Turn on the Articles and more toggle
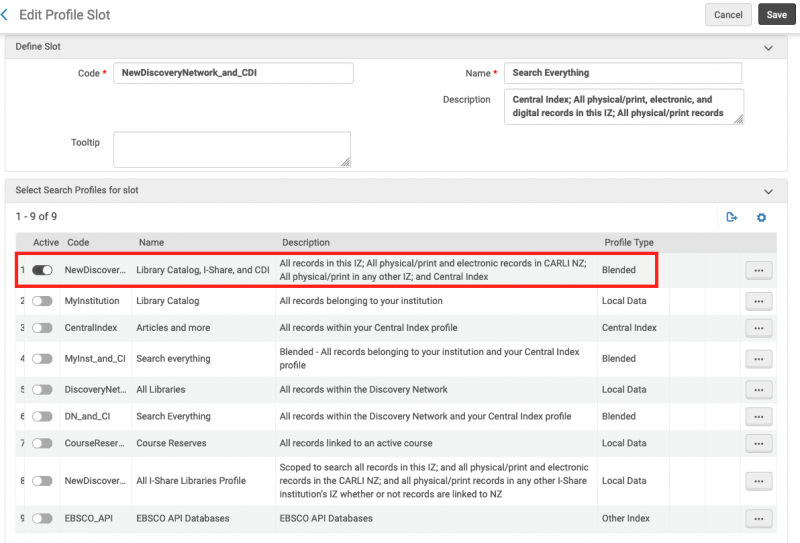800x543 pixels. tap(42, 328)
